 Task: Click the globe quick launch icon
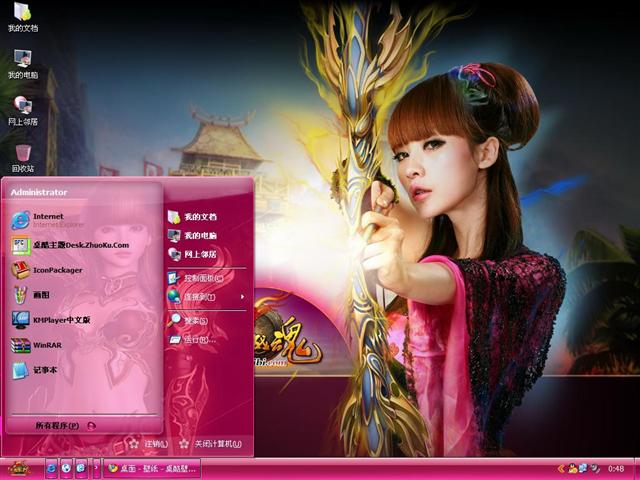(66, 469)
